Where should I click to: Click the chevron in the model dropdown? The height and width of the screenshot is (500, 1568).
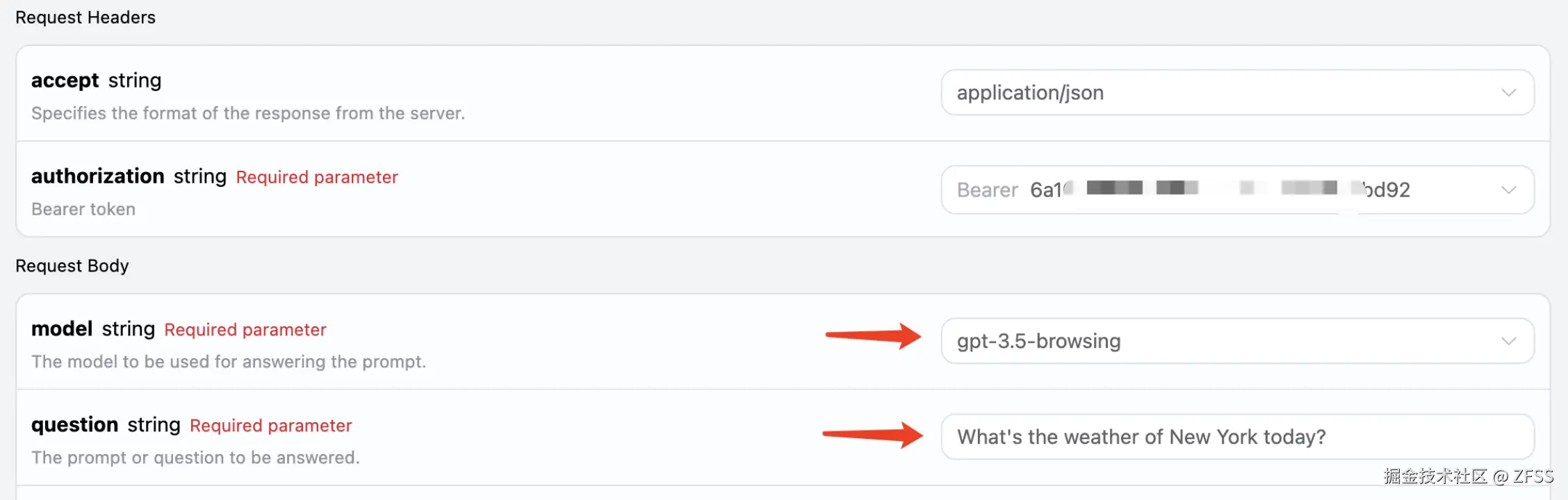(1508, 341)
